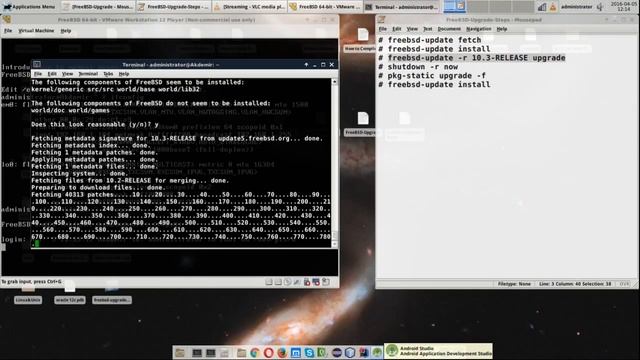This screenshot has height=360, width=640.
Task: Open Skype from the dock
Action: [309, 352]
